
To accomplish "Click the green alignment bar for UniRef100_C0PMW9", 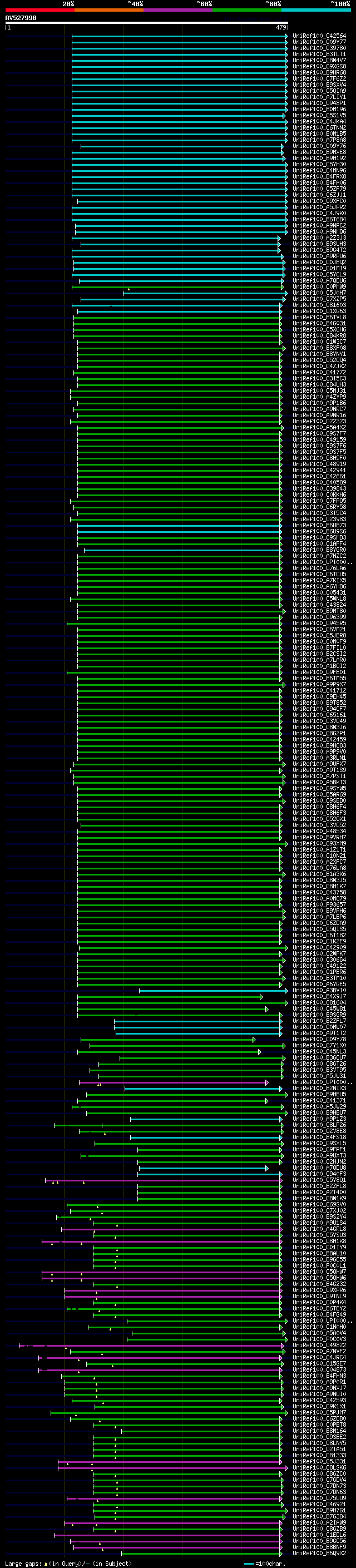I will click(x=177, y=286).
